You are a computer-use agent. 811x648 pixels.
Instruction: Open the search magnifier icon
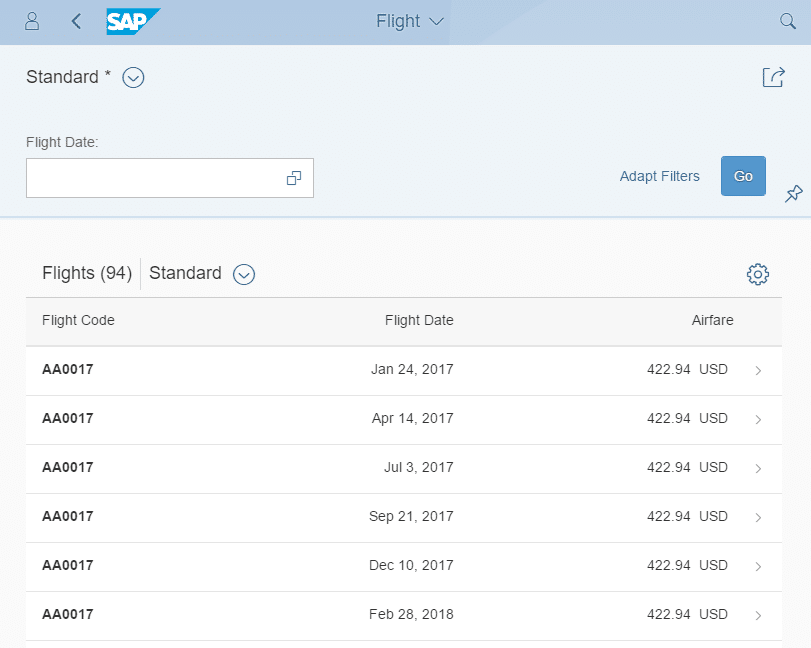pyautogui.click(x=788, y=21)
